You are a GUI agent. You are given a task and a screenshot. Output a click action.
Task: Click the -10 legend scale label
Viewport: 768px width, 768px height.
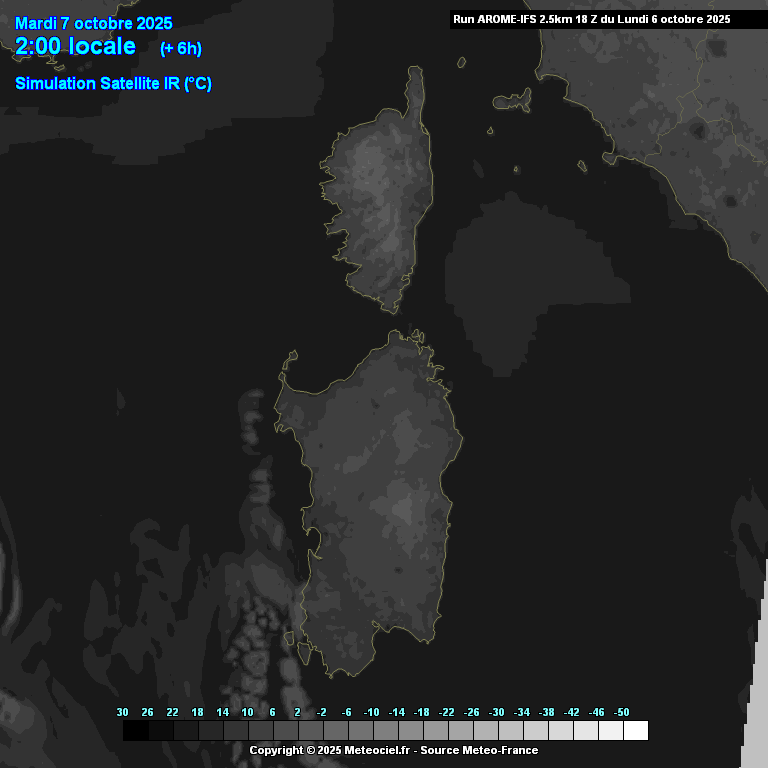372,712
